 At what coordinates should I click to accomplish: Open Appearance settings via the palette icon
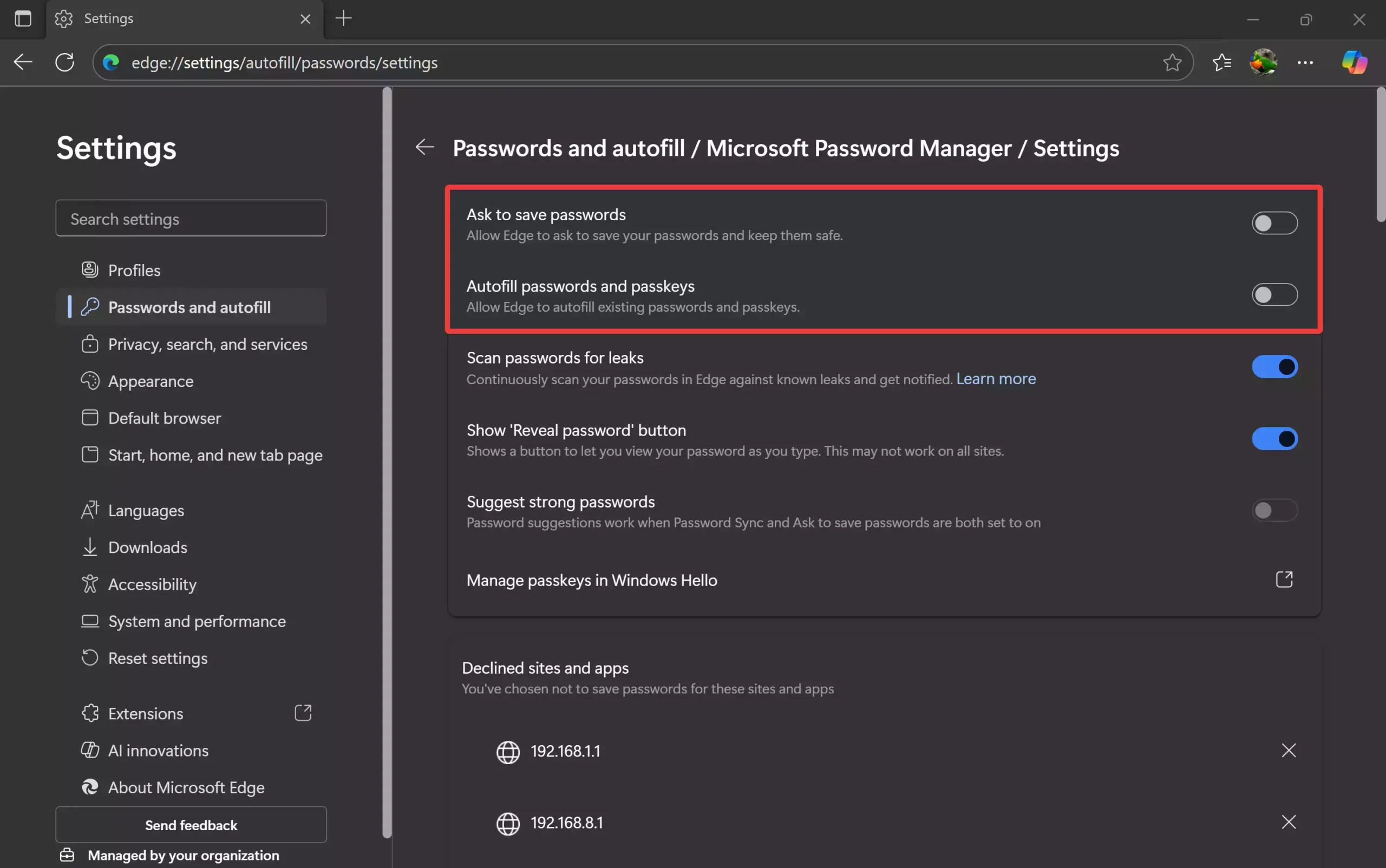pyautogui.click(x=90, y=380)
